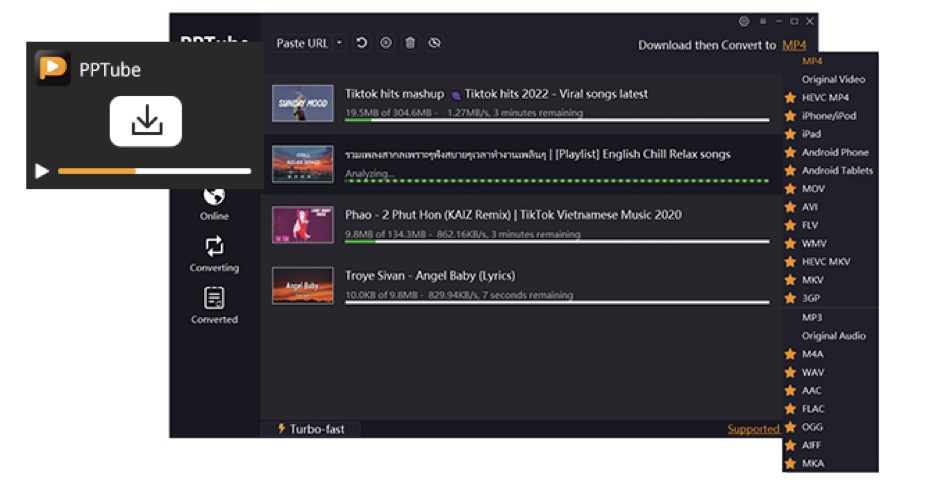
Task: Select the Phao - 2 Phut Hon title
Action: pyautogui.click(x=513, y=215)
